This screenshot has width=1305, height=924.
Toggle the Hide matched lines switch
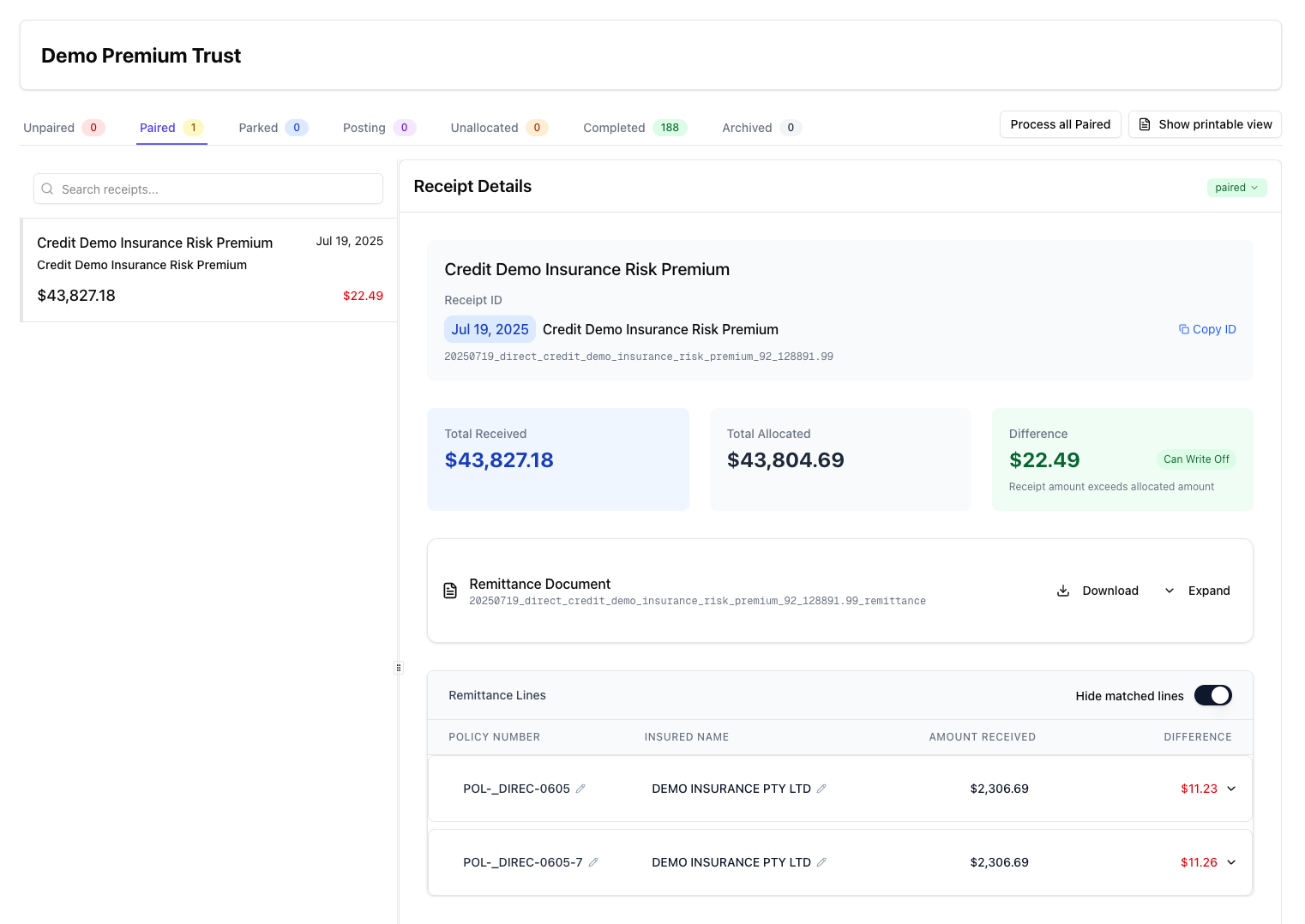pyautogui.click(x=1212, y=695)
